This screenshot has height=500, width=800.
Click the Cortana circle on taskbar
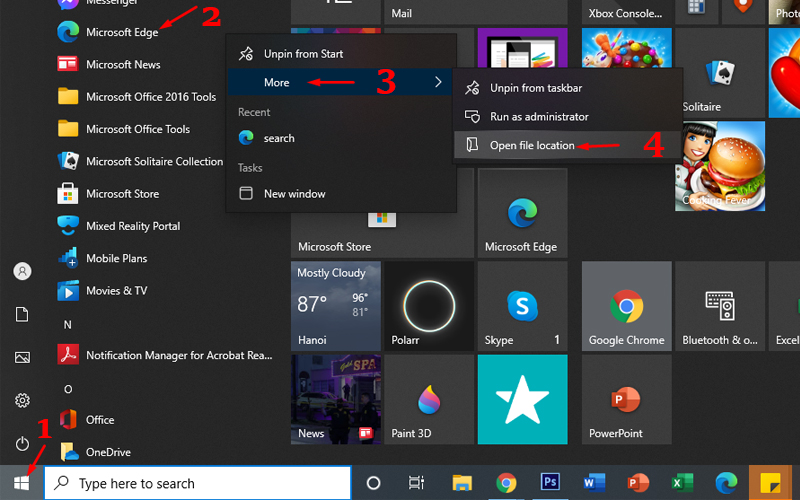pos(373,483)
